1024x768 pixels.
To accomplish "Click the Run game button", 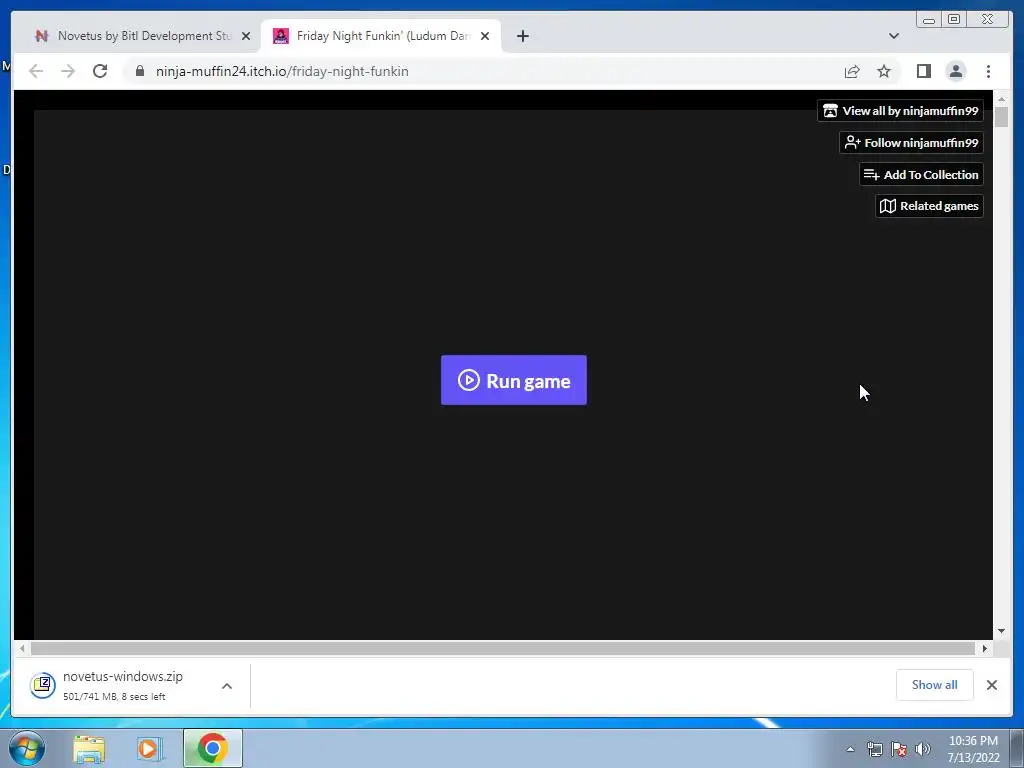I will [x=513, y=380].
